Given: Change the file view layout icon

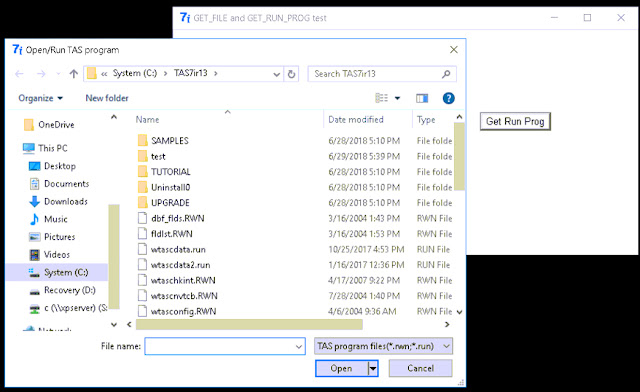Looking at the screenshot, I should click(381, 98).
